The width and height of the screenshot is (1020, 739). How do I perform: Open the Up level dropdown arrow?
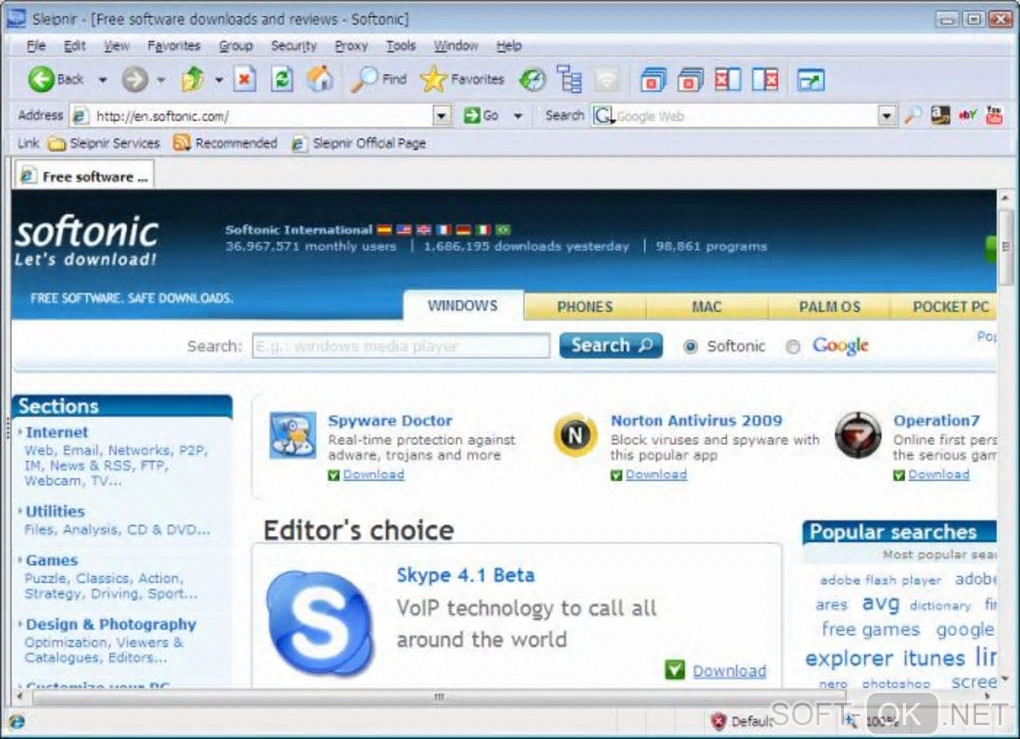(219, 80)
